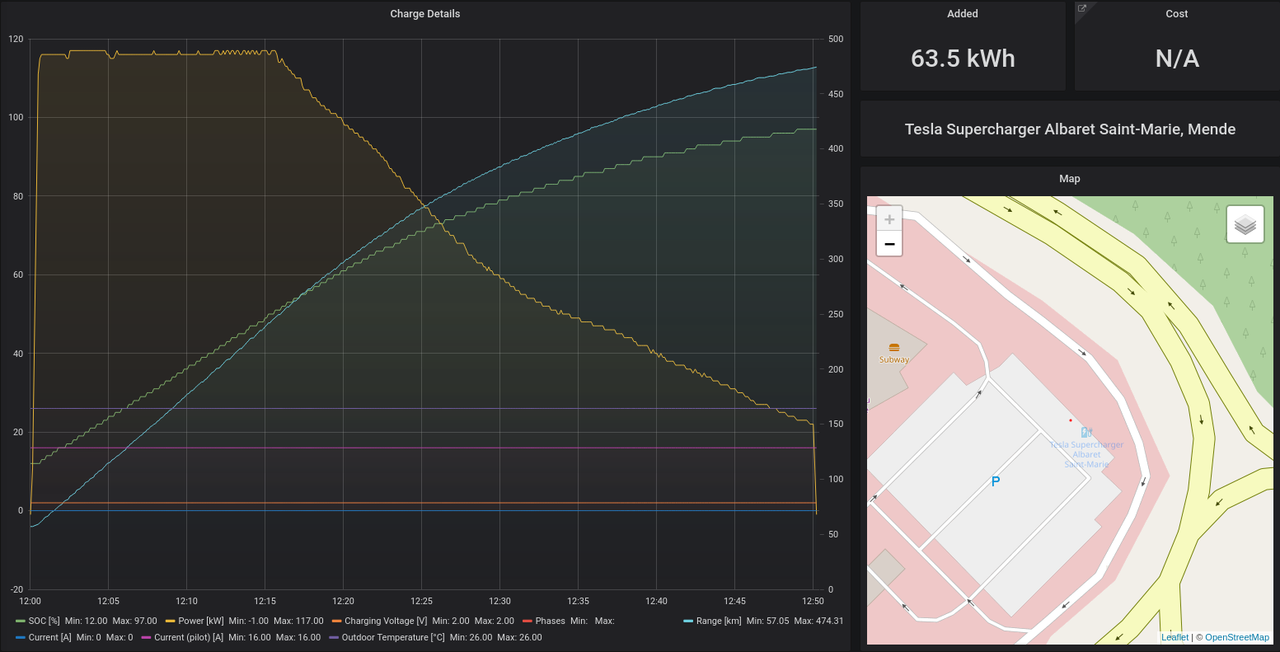Open the Added panel title menu
This screenshot has height=652, width=1280.
[963, 14]
